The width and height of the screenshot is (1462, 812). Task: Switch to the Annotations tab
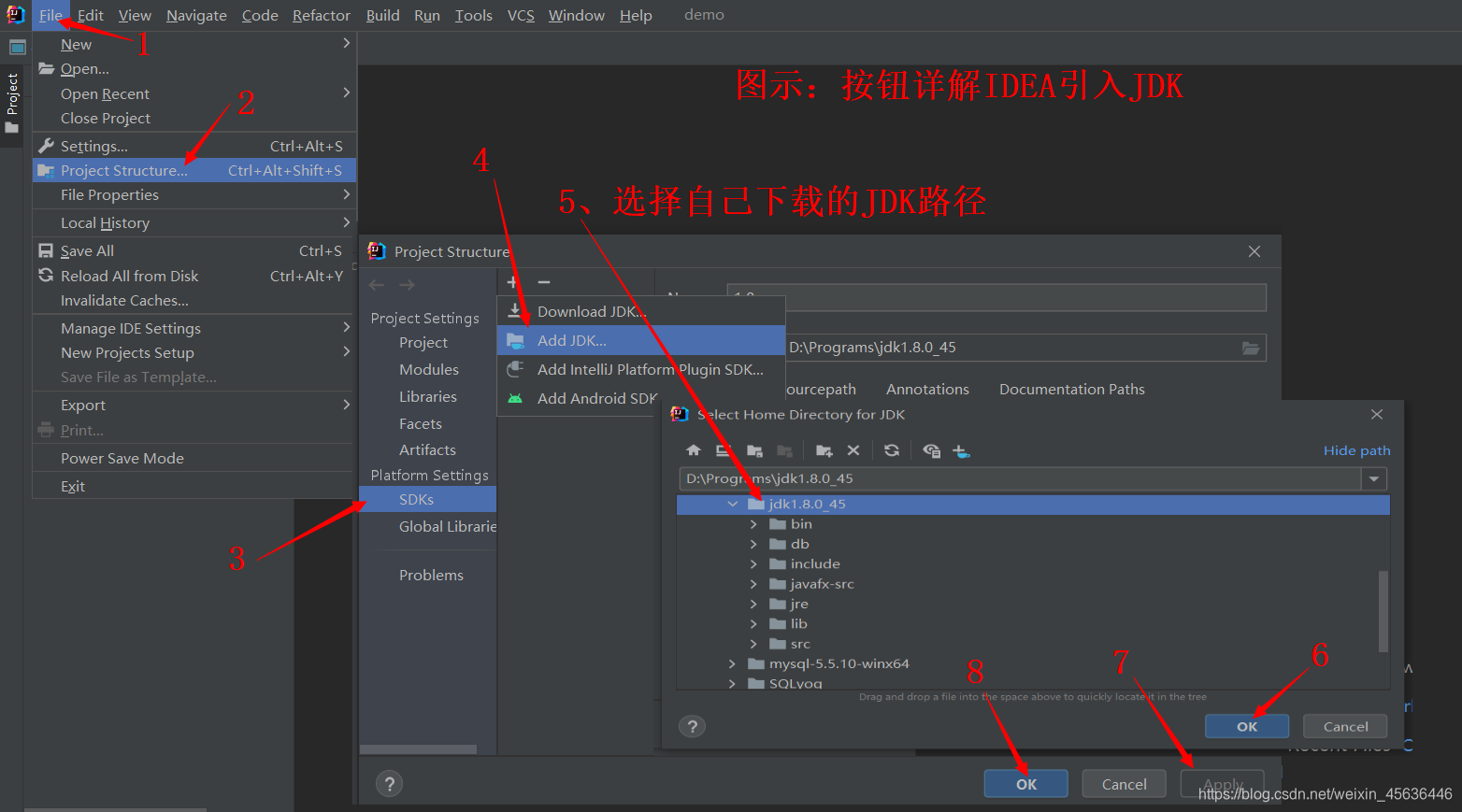tap(927, 389)
